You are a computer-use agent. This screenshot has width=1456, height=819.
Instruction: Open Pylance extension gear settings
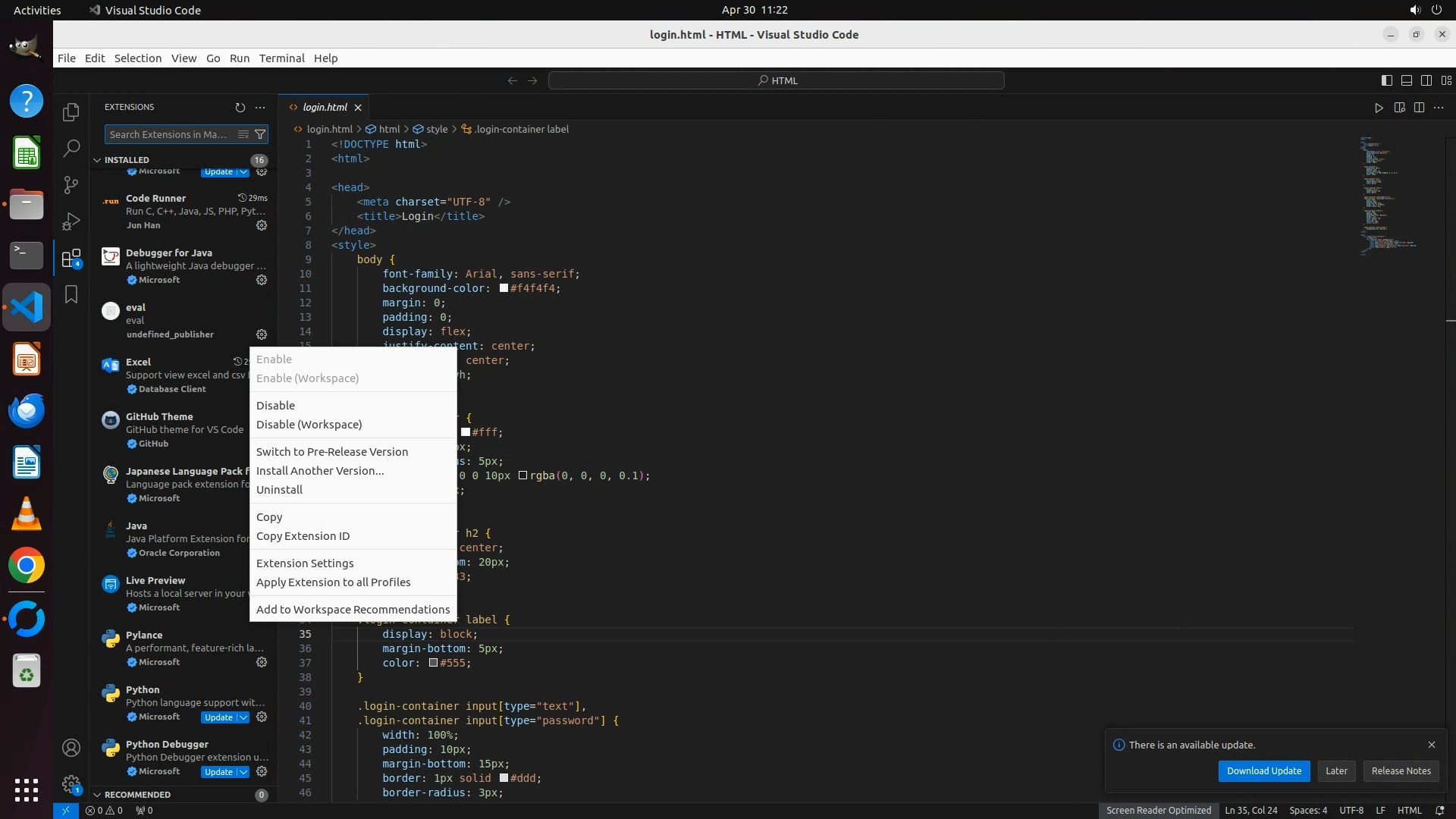click(262, 662)
